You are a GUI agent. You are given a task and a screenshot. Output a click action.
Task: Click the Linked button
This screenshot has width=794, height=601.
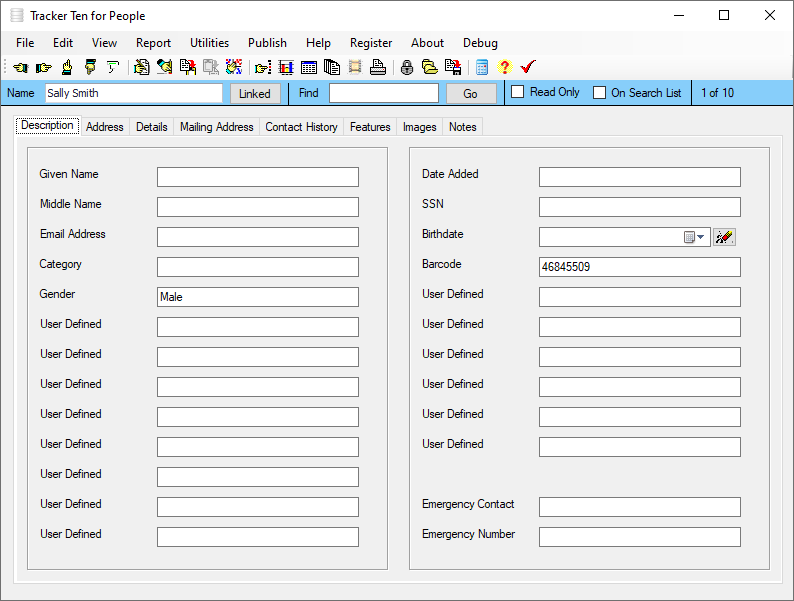point(255,93)
